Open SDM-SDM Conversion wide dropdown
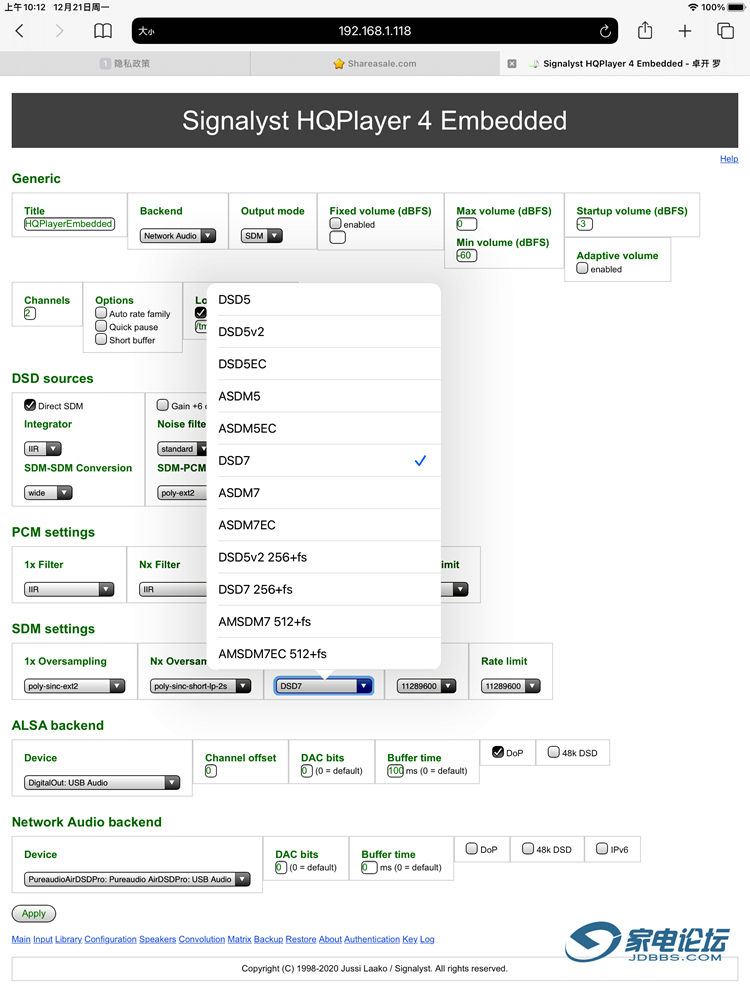The height and width of the screenshot is (1000, 750). point(48,493)
